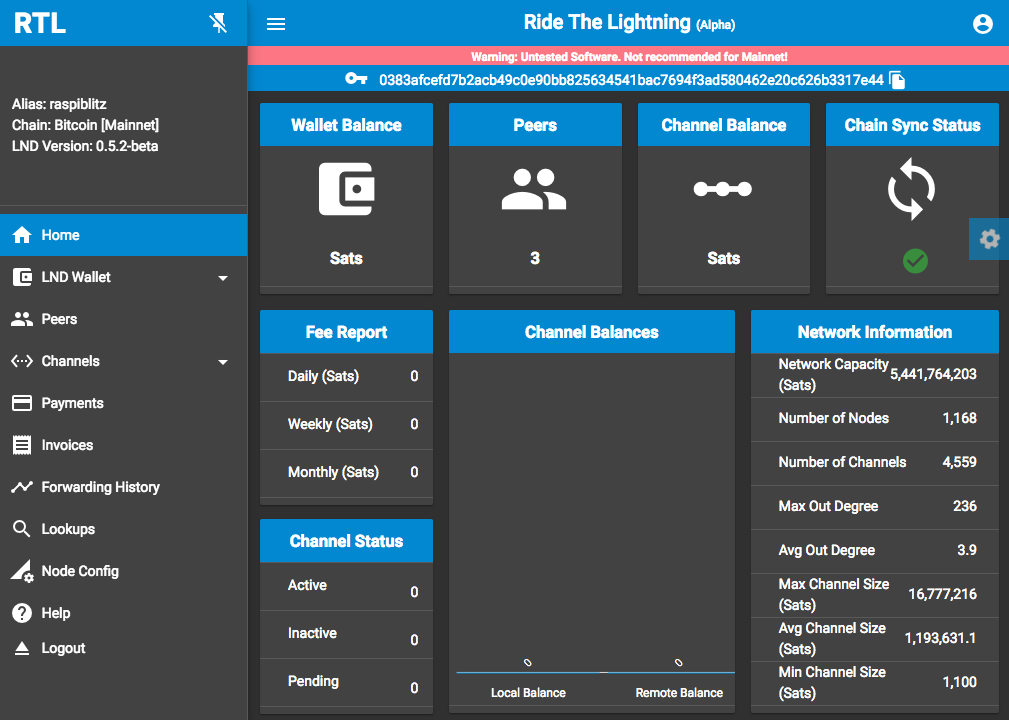Click the Min Channel Size value 1,100
This screenshot has width=1009, height=720.
(959, 682)
